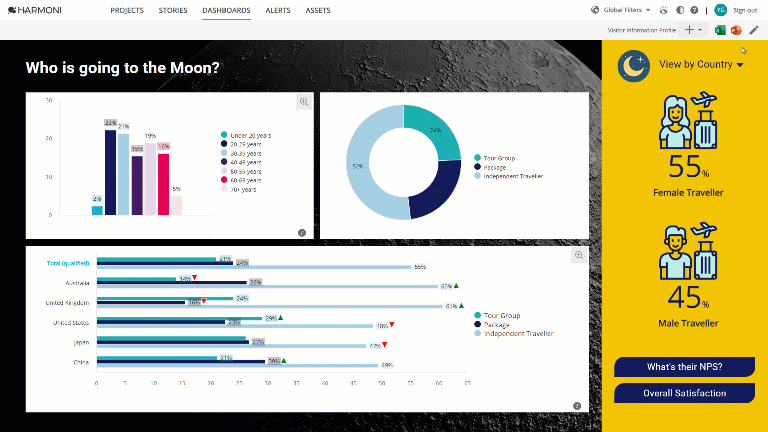Open the Alerts tab
Viewport: 768px width, 432px height.
pyautogui.click(x=278, y=10)
